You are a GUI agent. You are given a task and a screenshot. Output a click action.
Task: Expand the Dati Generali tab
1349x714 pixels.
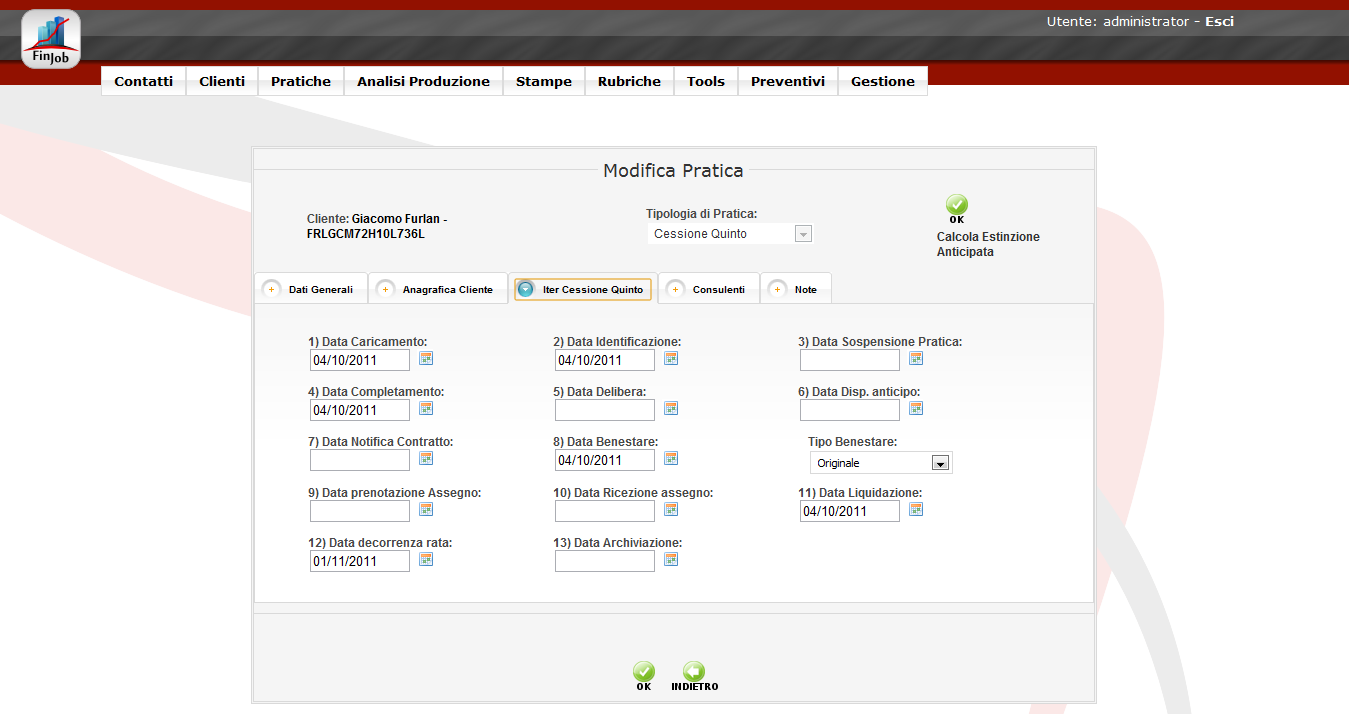coord(311,289)
